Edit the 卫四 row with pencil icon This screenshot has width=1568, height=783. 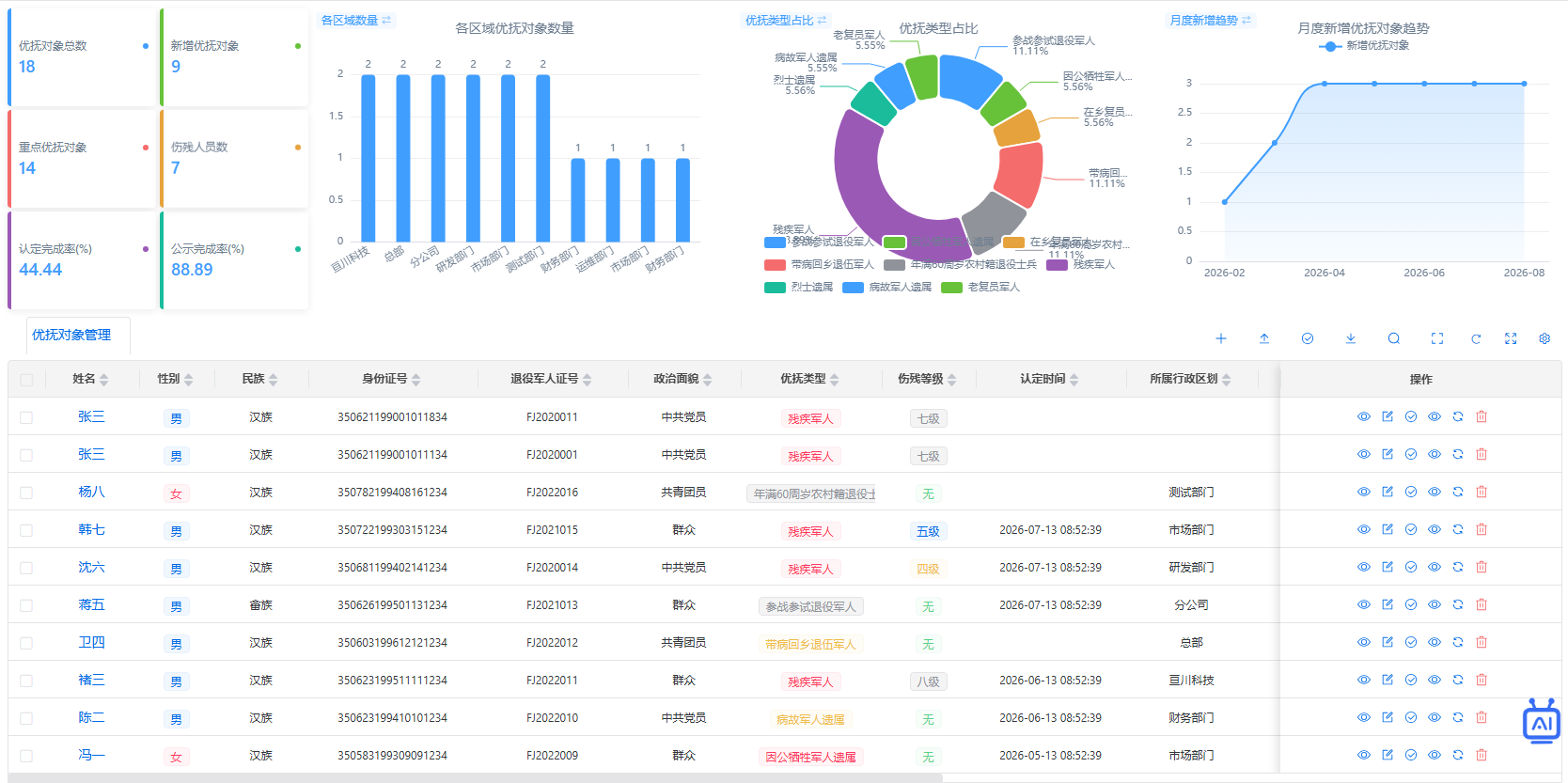[1388, 642]
